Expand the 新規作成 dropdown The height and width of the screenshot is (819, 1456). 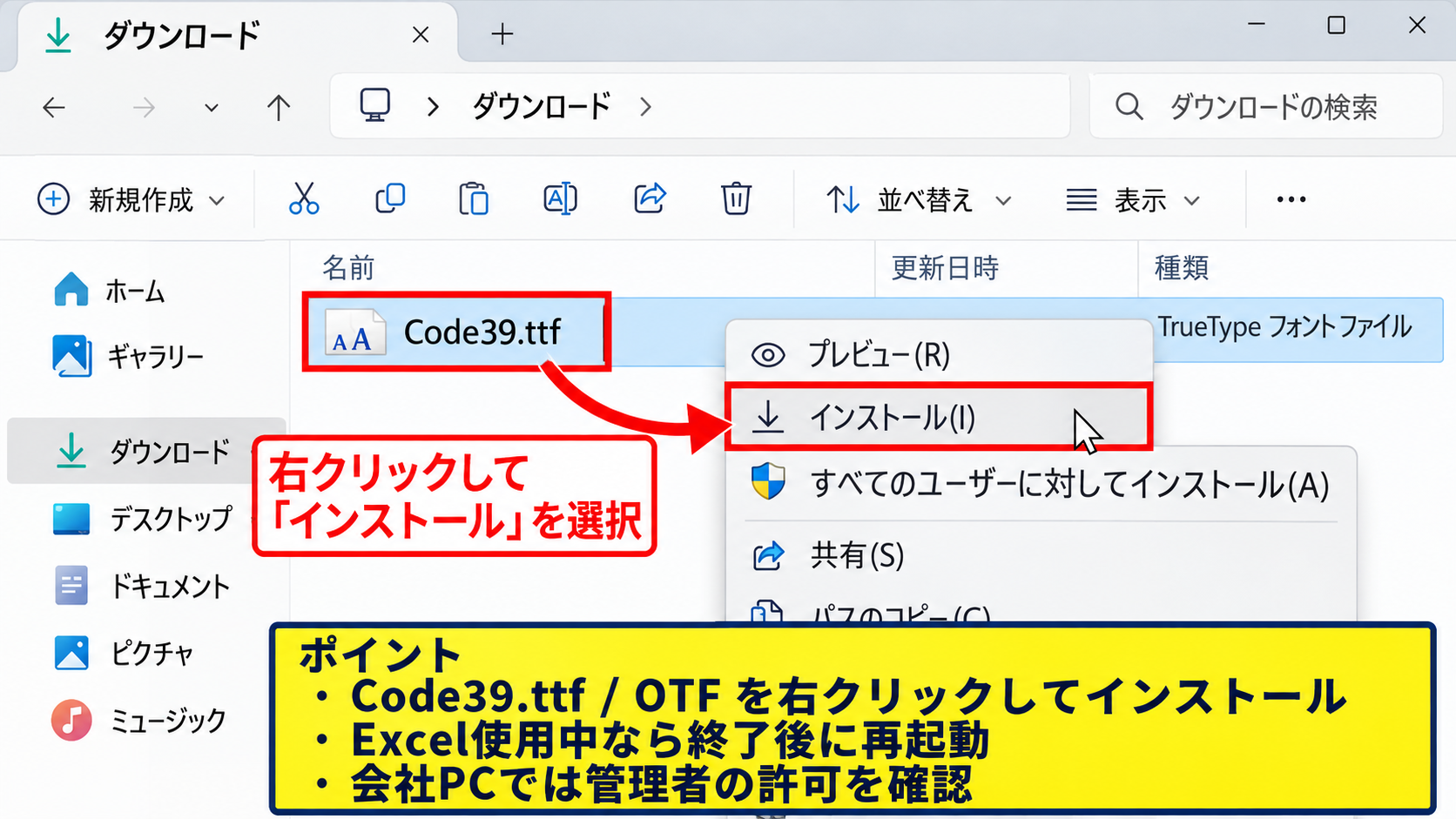pos(131,199)
